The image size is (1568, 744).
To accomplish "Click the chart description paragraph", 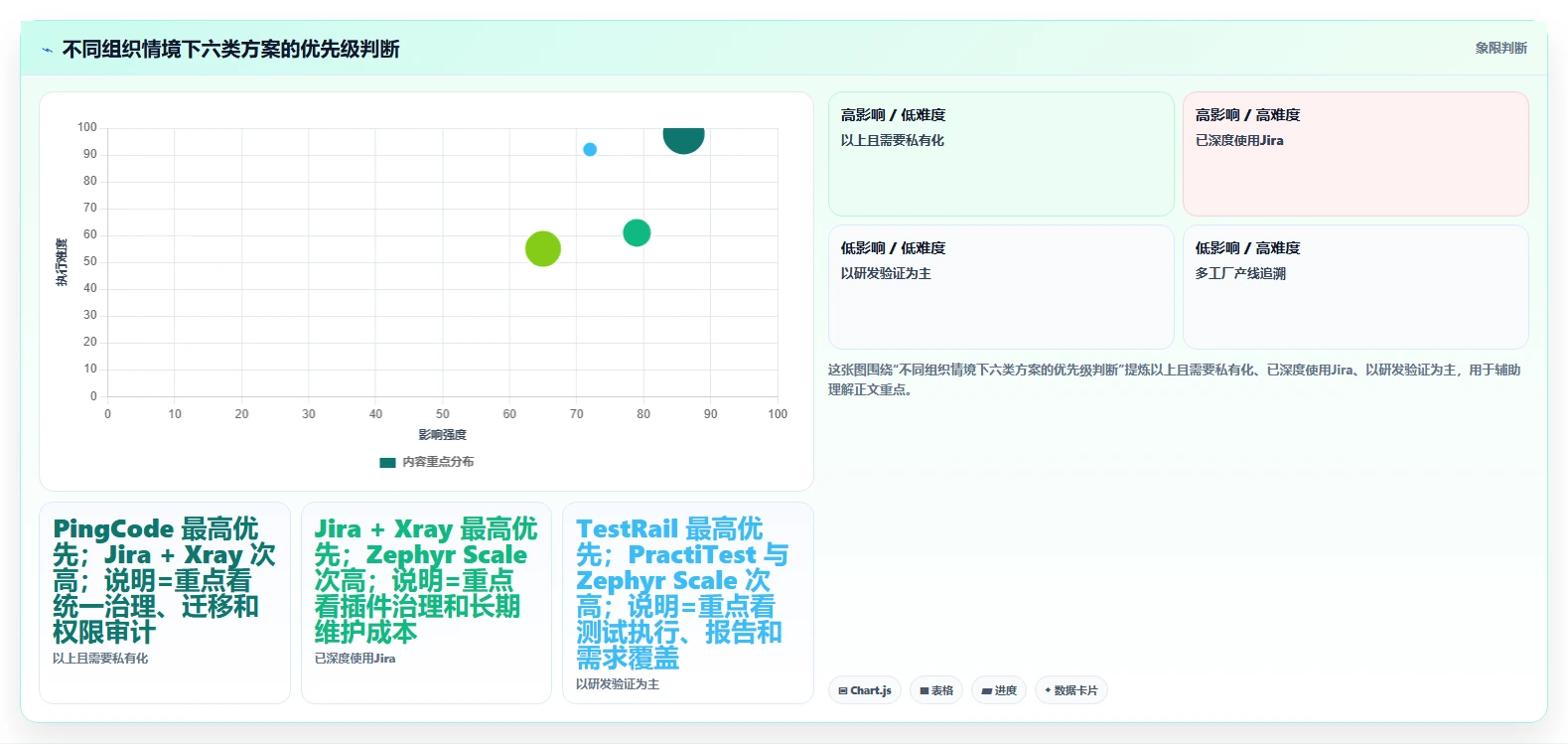I will (x=1175, y=379).
